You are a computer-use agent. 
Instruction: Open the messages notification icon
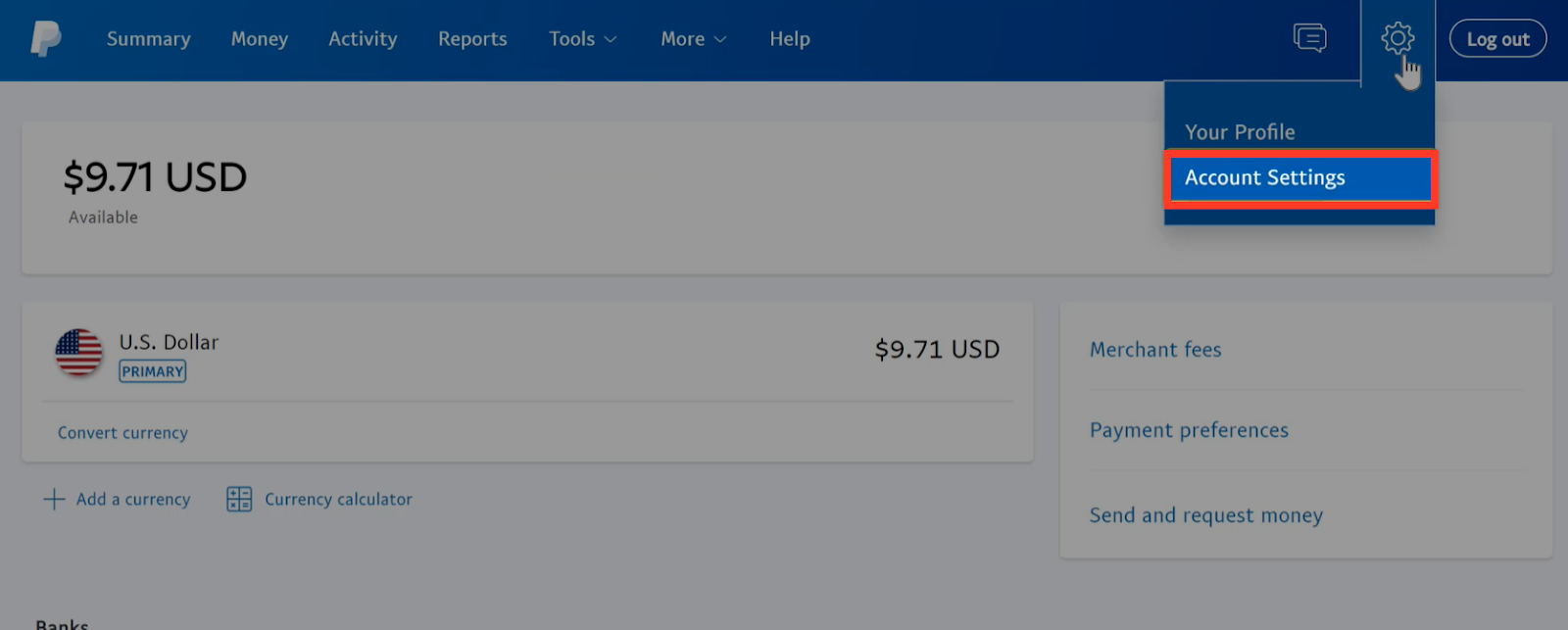pyautogui.click(x=1309, y=38)
